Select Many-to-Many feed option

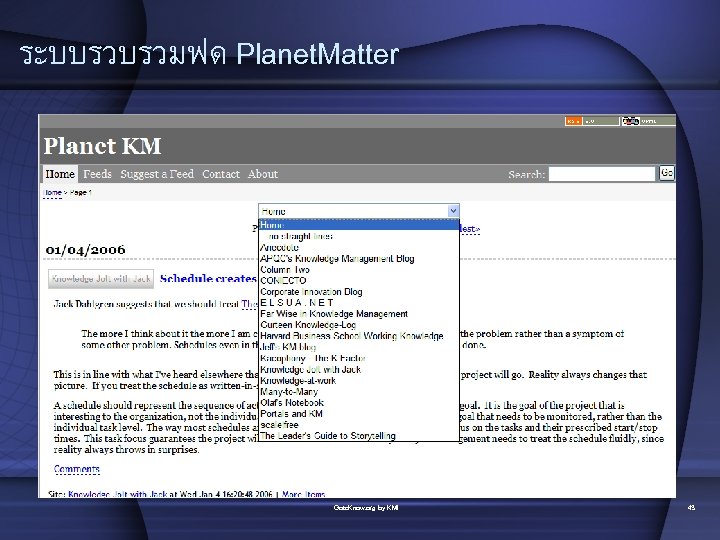(x=359, y=391)
